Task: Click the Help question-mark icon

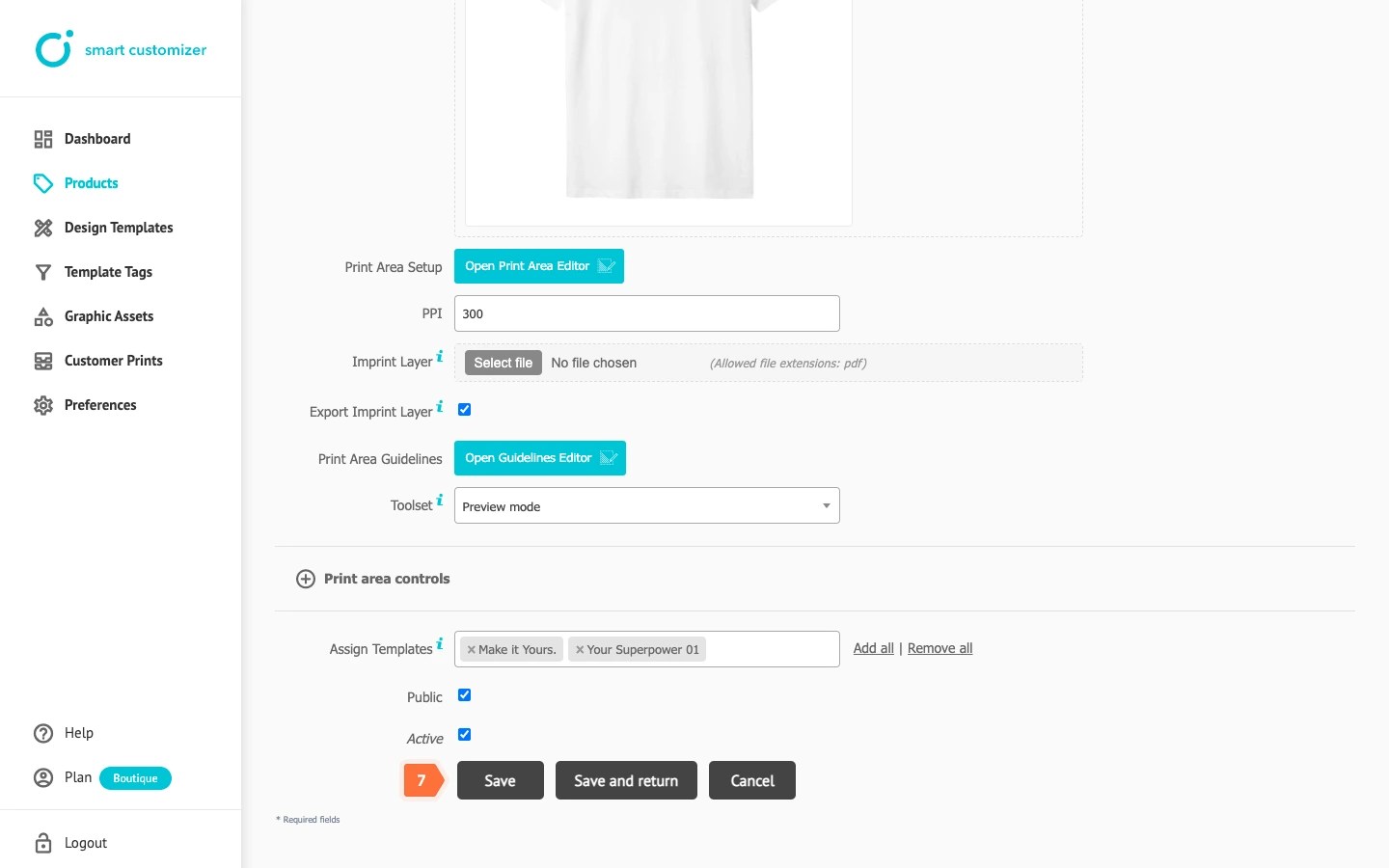Action: [42, 733]
